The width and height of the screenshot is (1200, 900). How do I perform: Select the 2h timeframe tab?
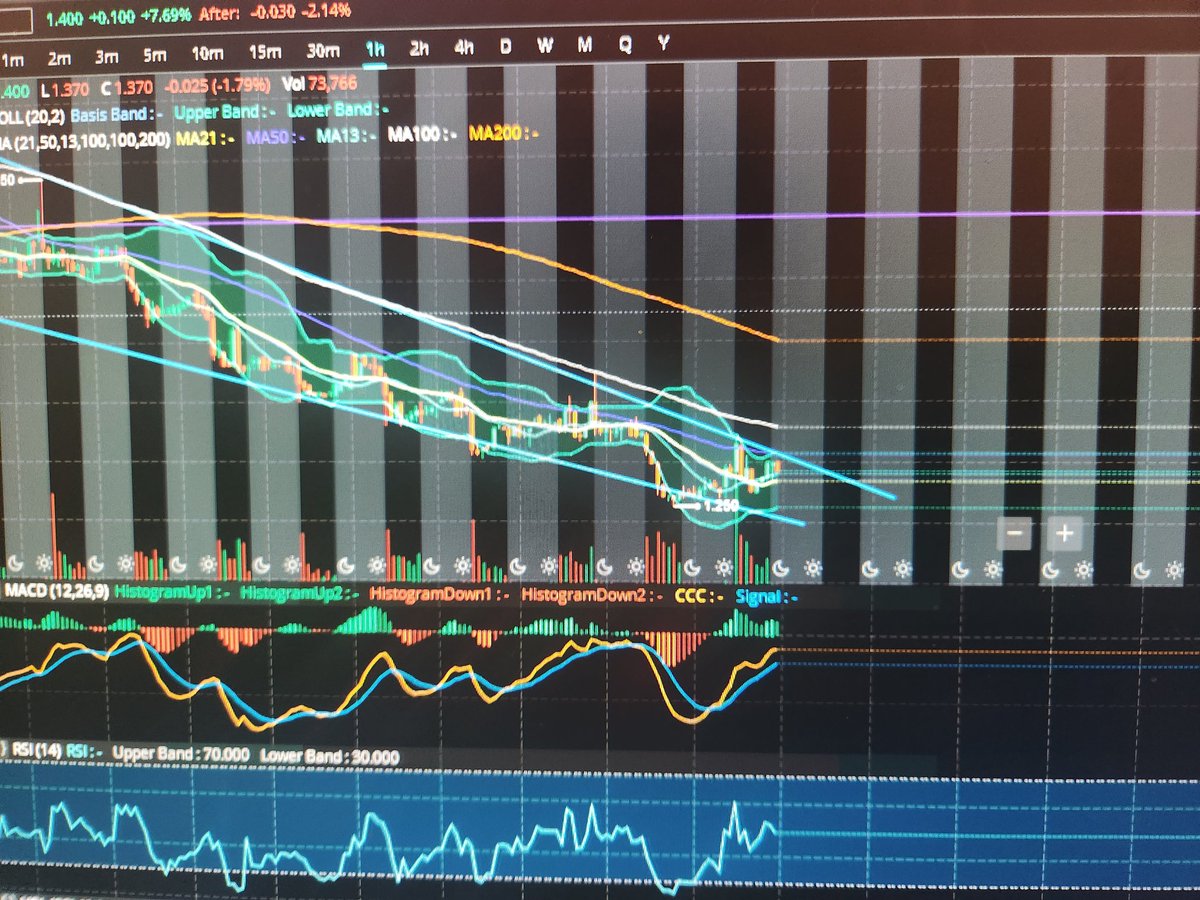pos(420,45)
